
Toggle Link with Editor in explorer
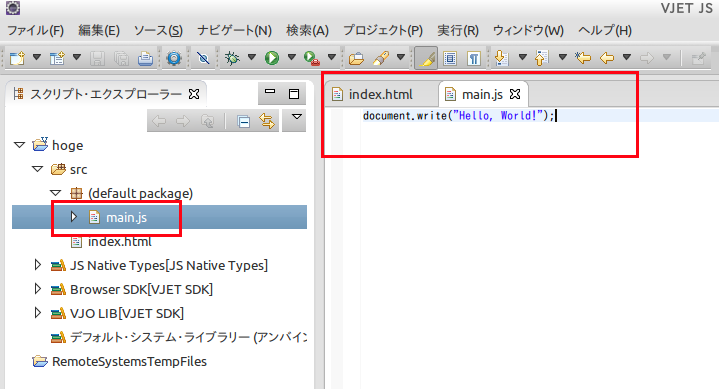(x=267, y=121)
